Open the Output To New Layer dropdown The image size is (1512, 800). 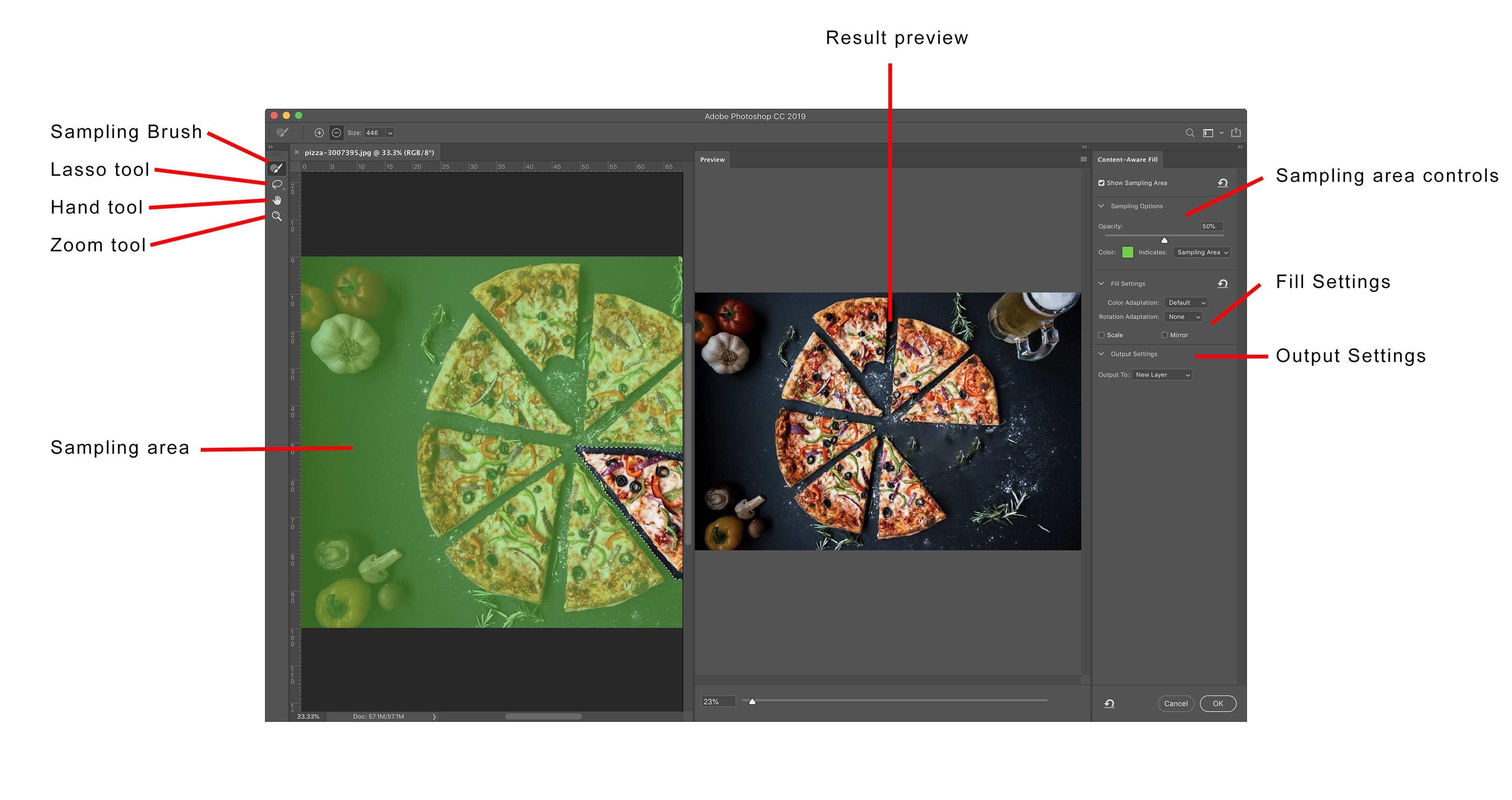click(1162, 375)
